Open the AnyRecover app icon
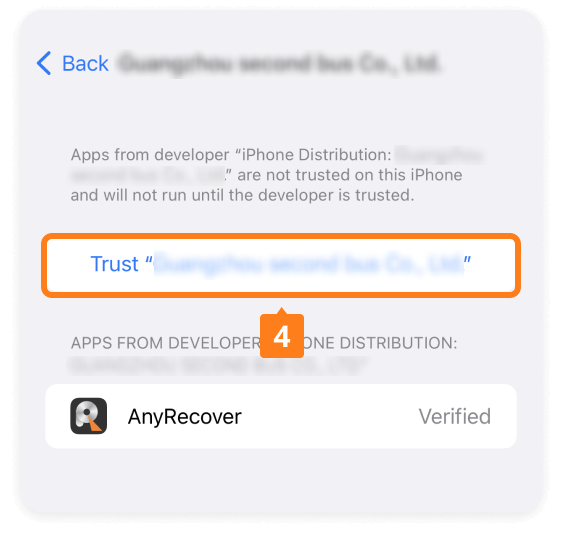562x540 pixels. [x=89, y=416]
